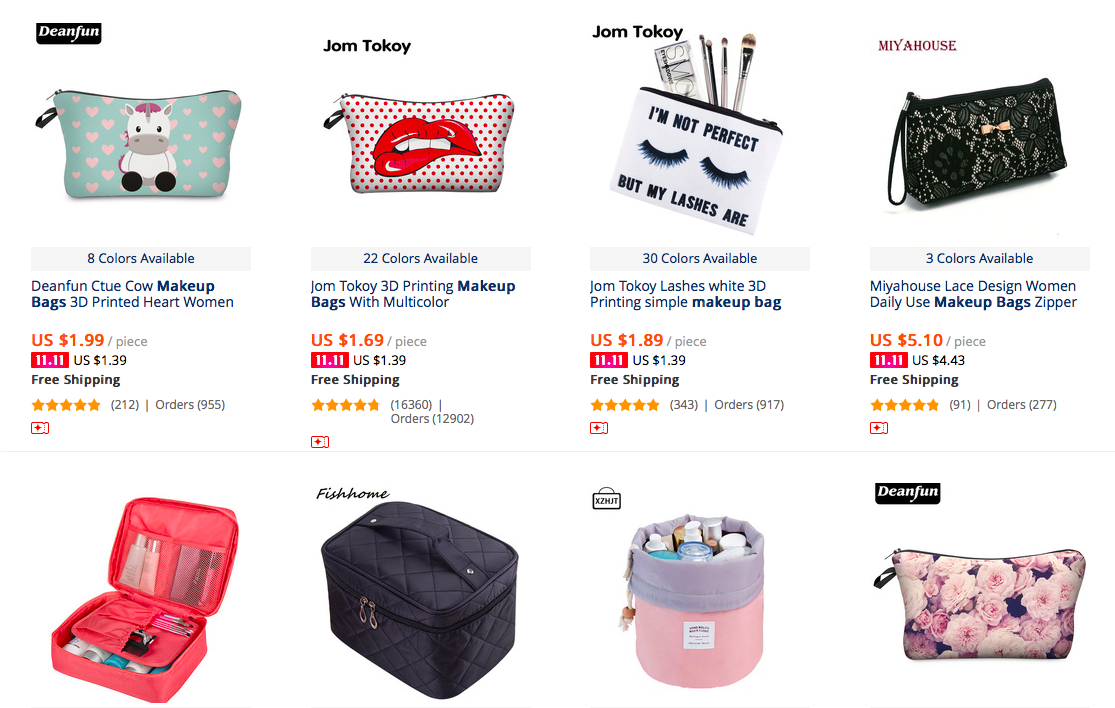1115x708 pixels.
Task: Click the star rating of the Jom Tokoy 3D Printing bag
Action: 346,405
